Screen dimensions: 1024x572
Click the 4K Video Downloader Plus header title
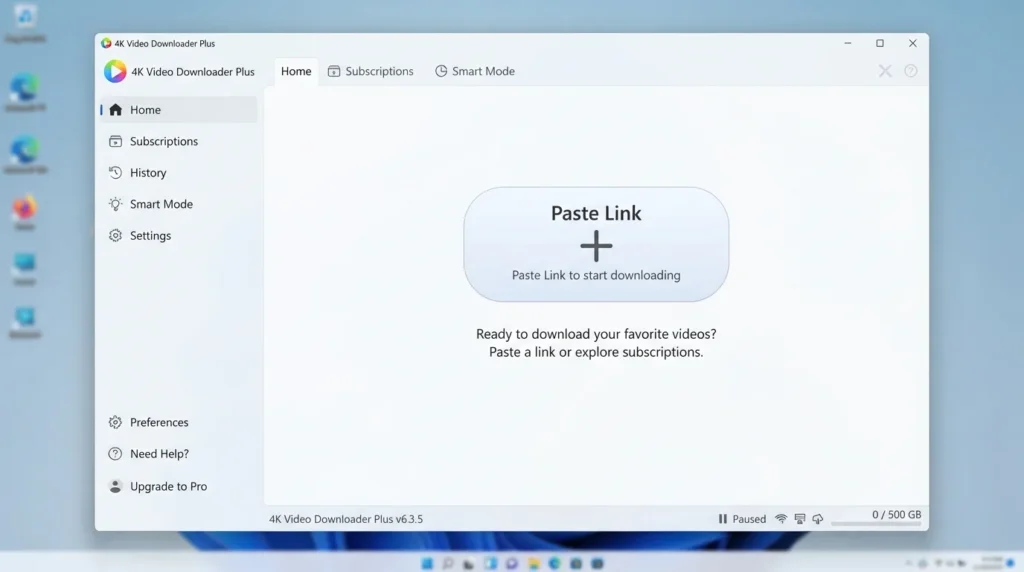(x=193, y=72)
